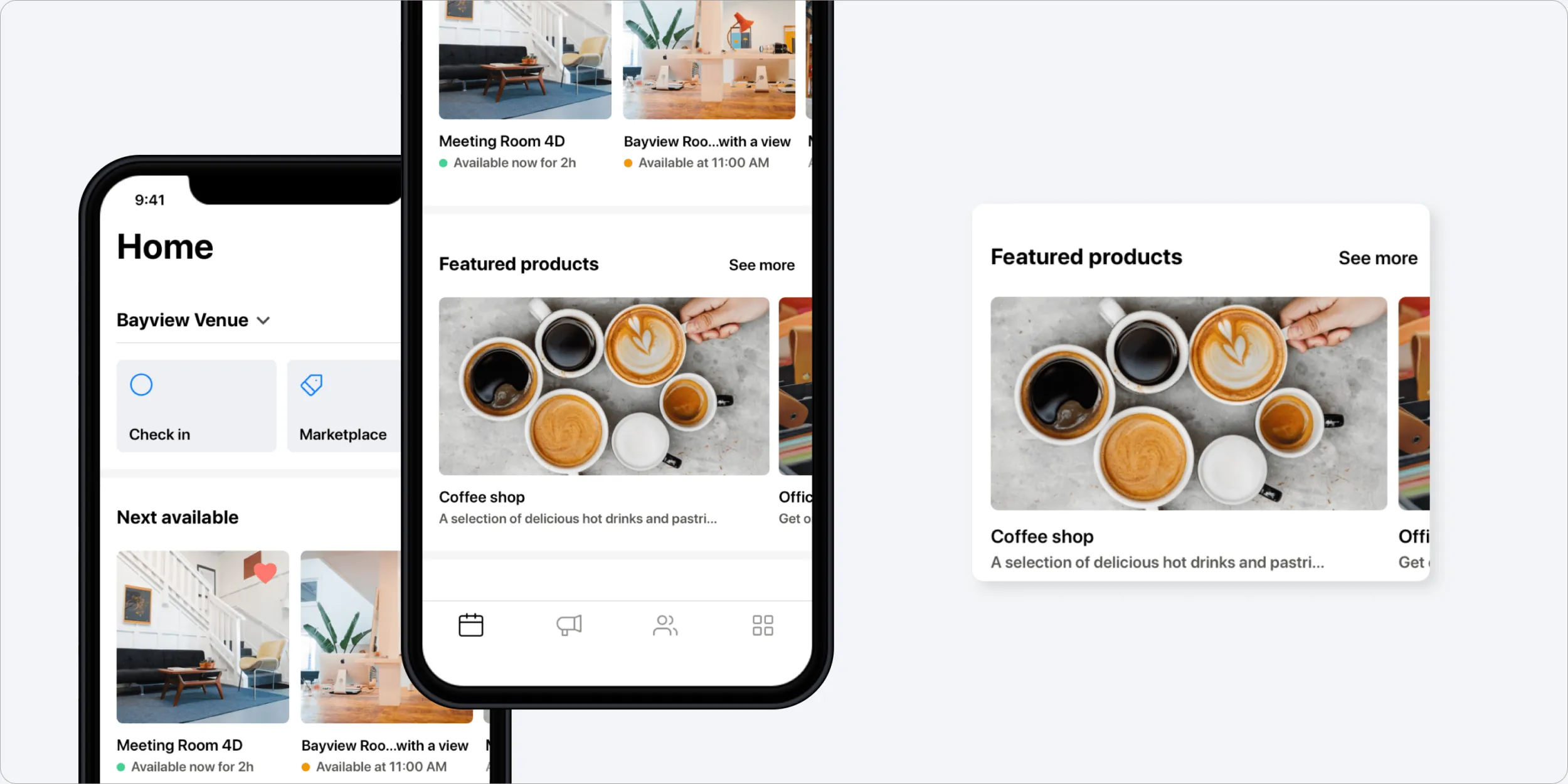Tap the announcements megaphone icon
Viewport: 1568px width, 784px height.
click(x=569, y=625)
